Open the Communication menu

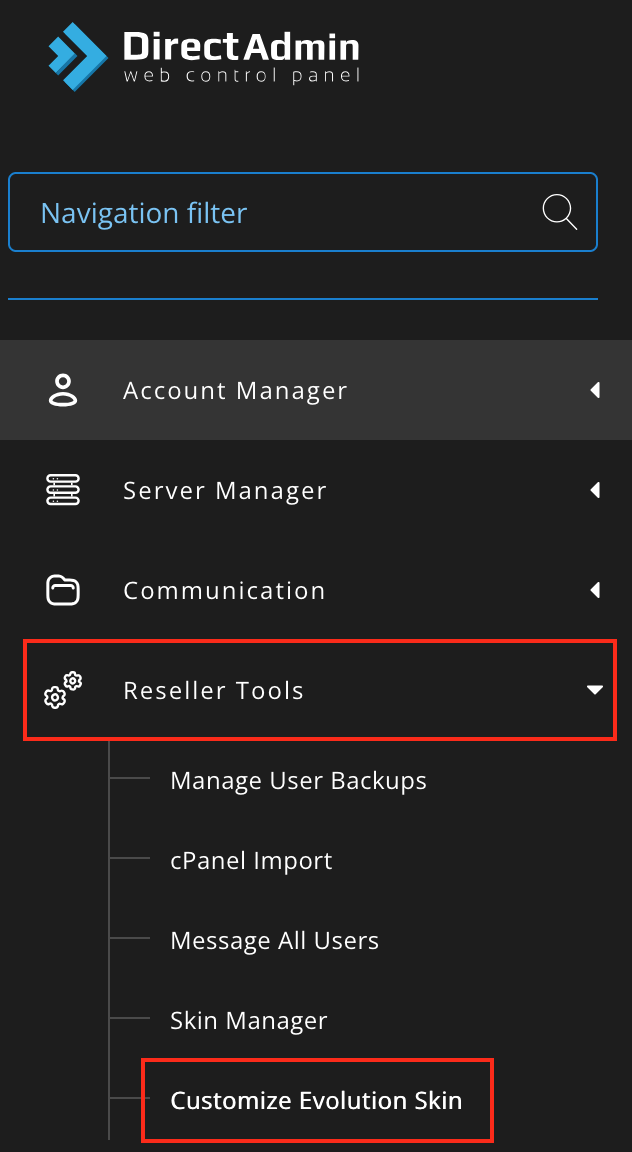[316, 590]
